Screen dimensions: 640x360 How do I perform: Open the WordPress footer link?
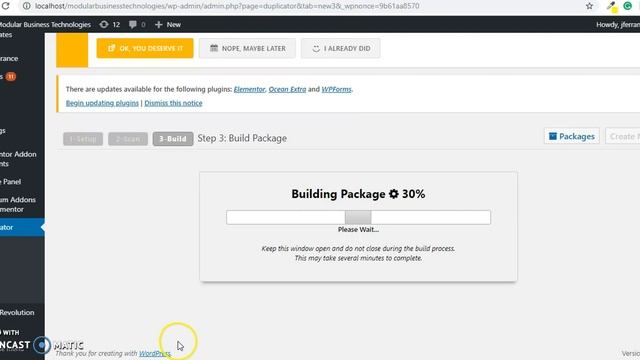(x=155, y=353)
